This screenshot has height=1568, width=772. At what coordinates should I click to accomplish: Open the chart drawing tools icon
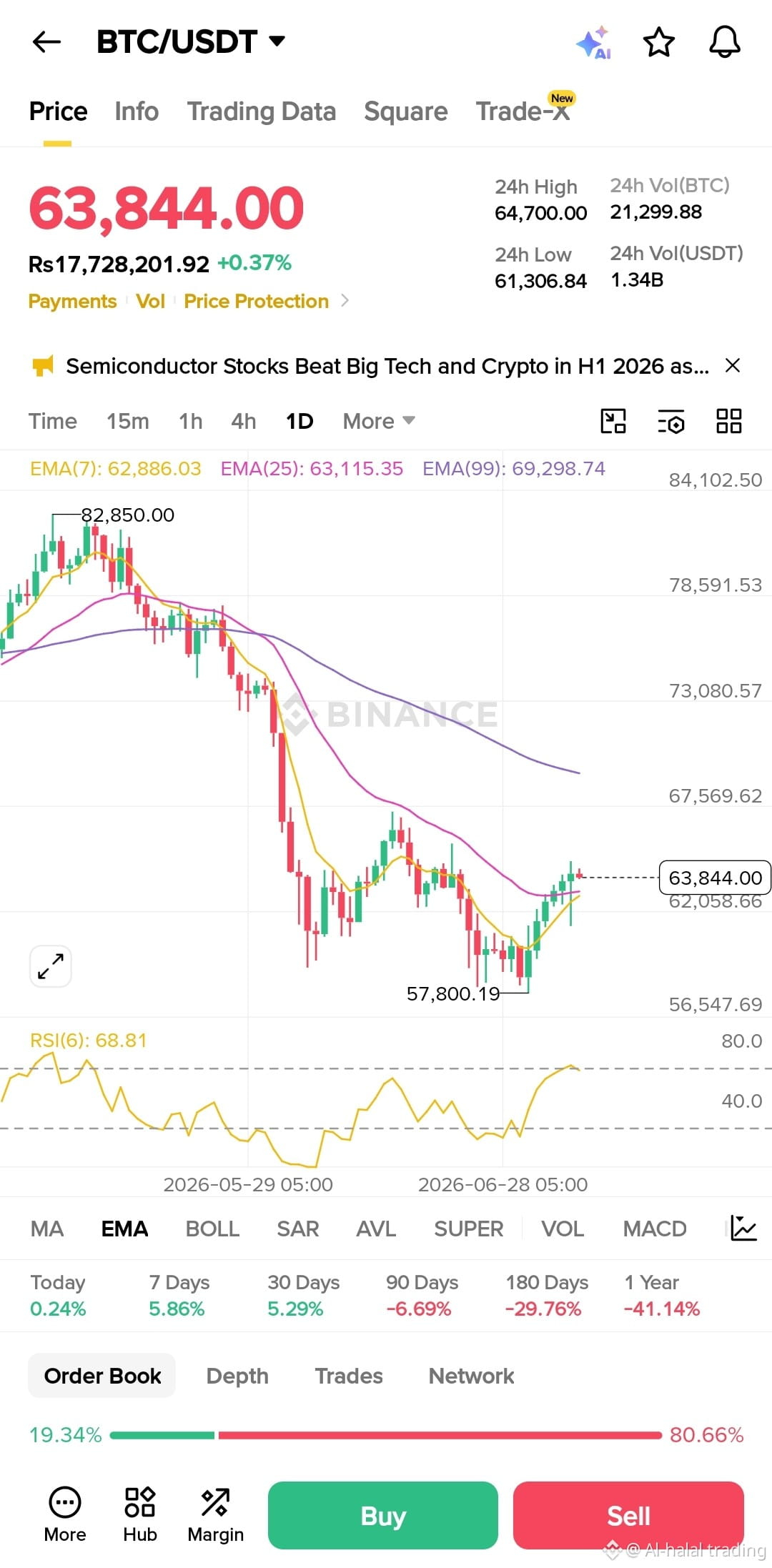(x=613, y=422)
